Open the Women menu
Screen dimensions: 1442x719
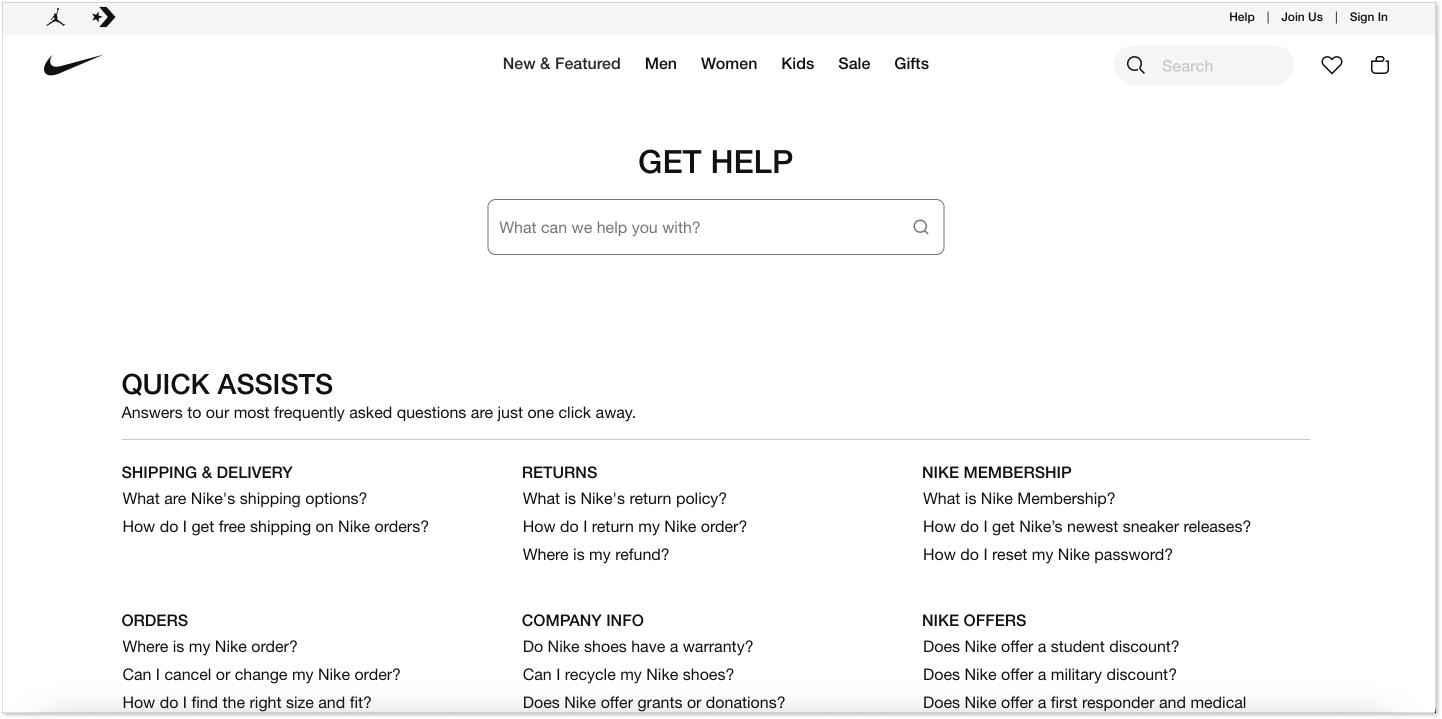pyautogui.click(x=728, y=64)
